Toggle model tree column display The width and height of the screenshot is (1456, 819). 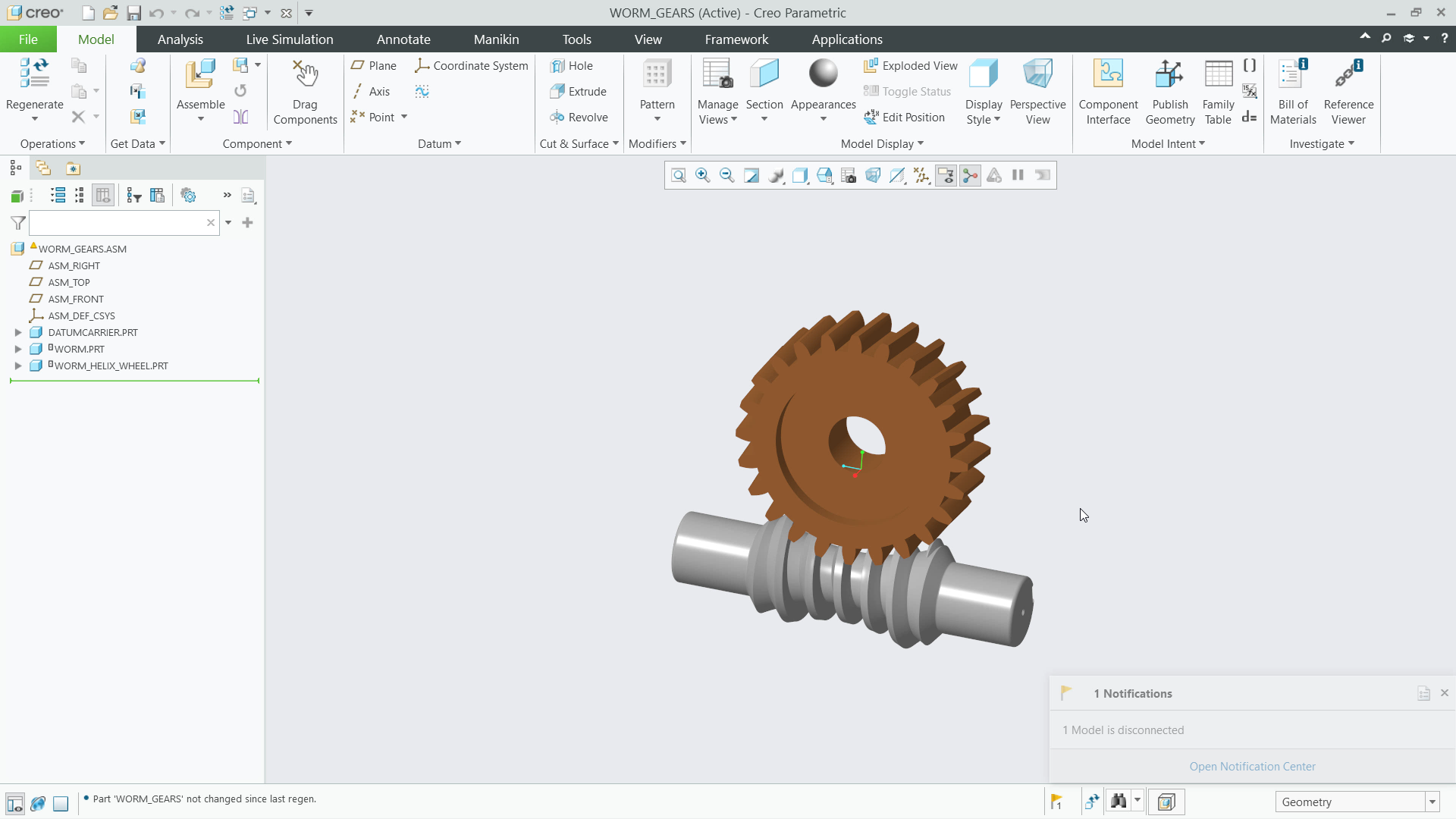coord(103,196)
